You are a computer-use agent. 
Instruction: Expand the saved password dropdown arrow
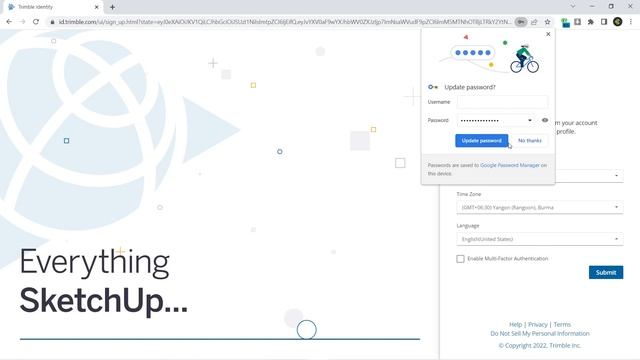pyautogui.click(x=530, y=120)
